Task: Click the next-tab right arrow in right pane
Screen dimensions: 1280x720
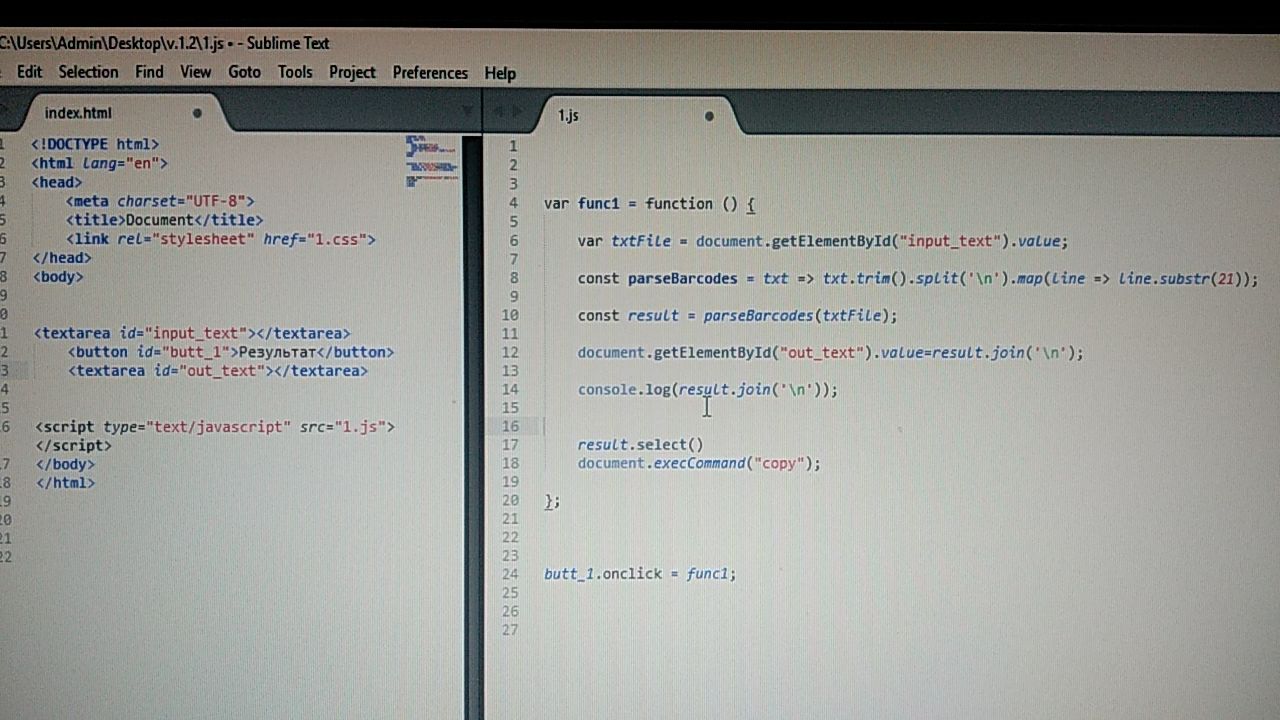Action: point(516,111)
